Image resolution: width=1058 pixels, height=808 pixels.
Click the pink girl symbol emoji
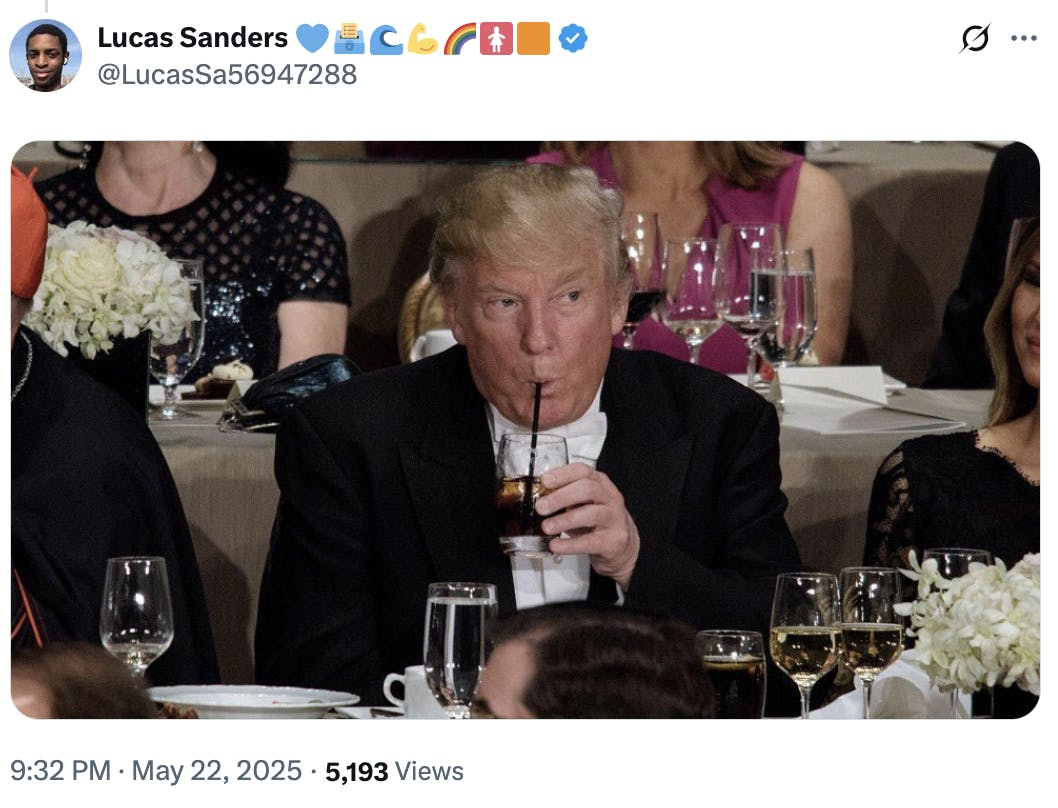pos(496,39)
